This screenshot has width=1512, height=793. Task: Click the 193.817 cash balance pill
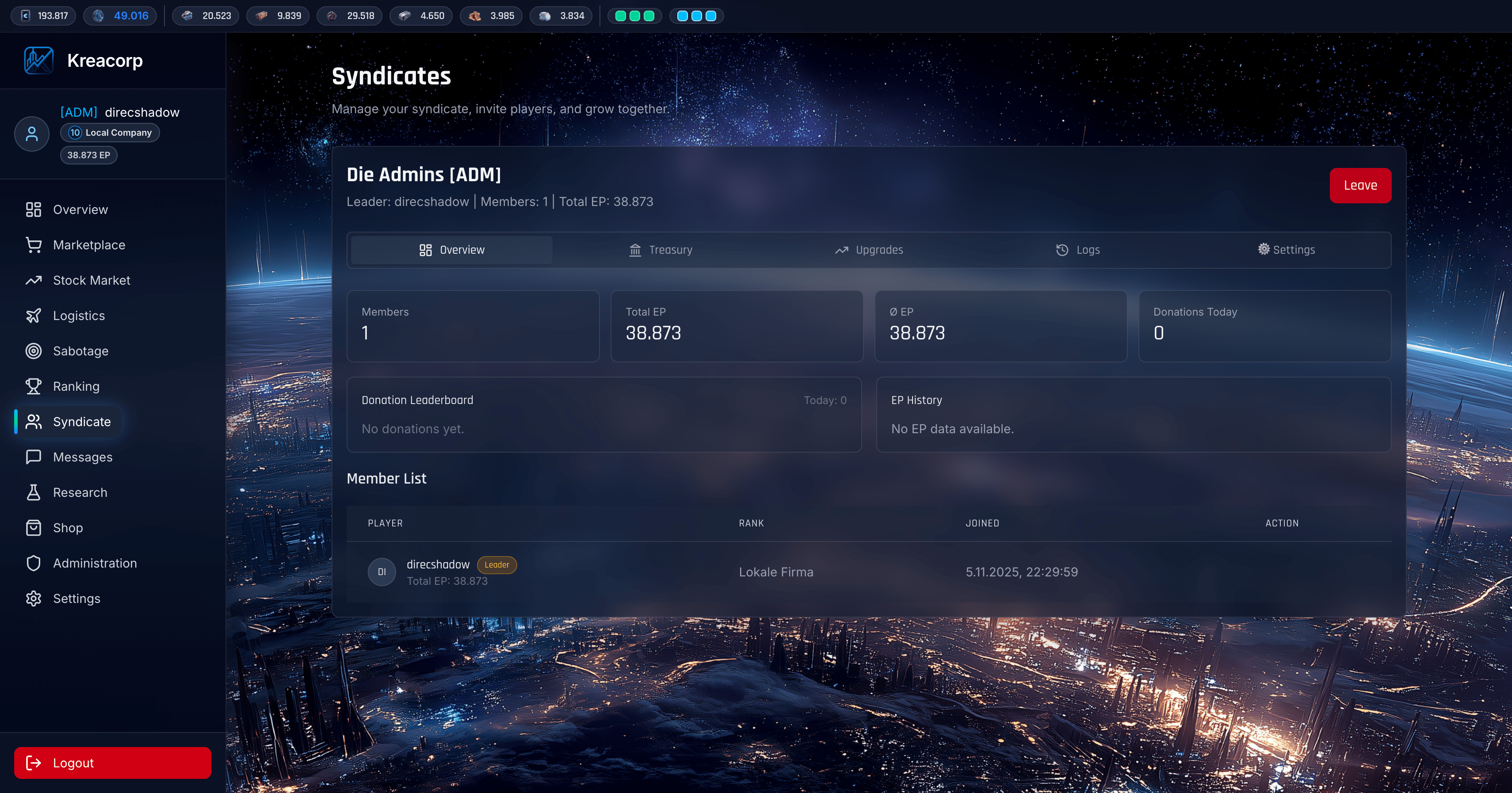click(x=44, y=16)
